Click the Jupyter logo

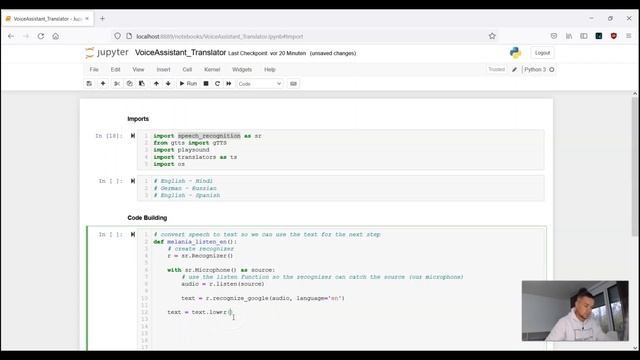[x=107, y=53]
